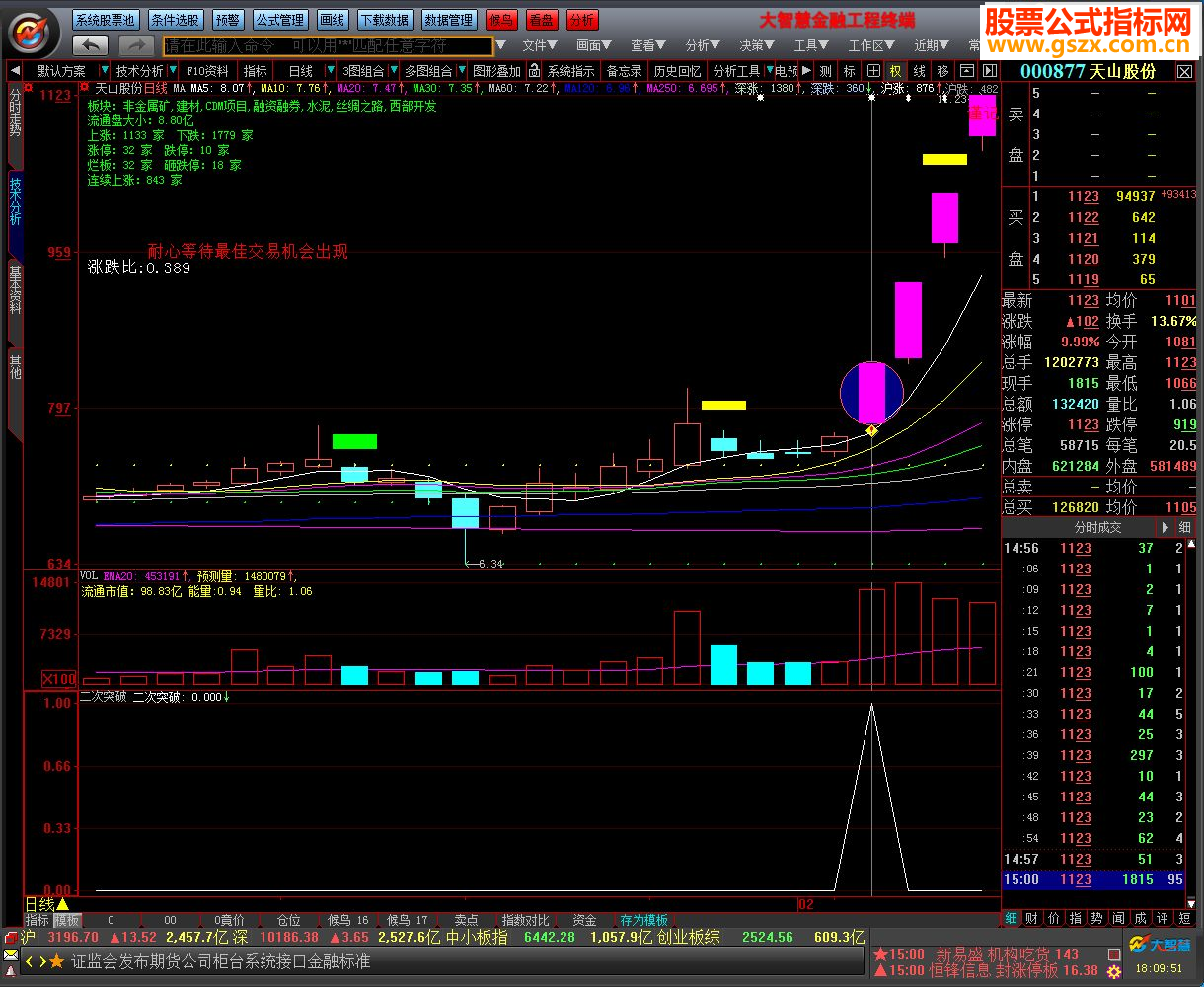Open the 近期 menu
1204x987 pixels.
933,45
